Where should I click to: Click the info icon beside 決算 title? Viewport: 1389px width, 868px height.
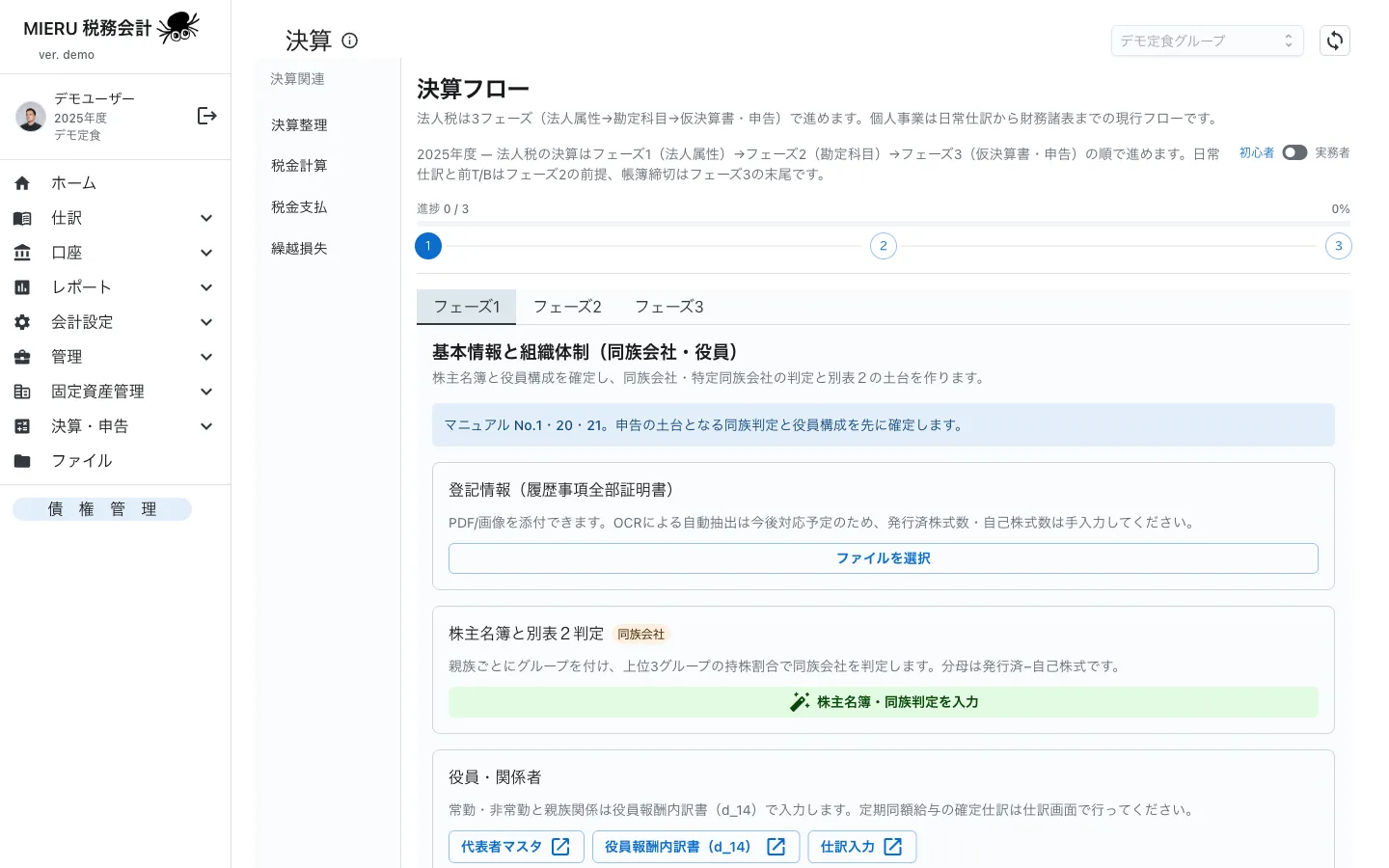click(x=350, y=41)
